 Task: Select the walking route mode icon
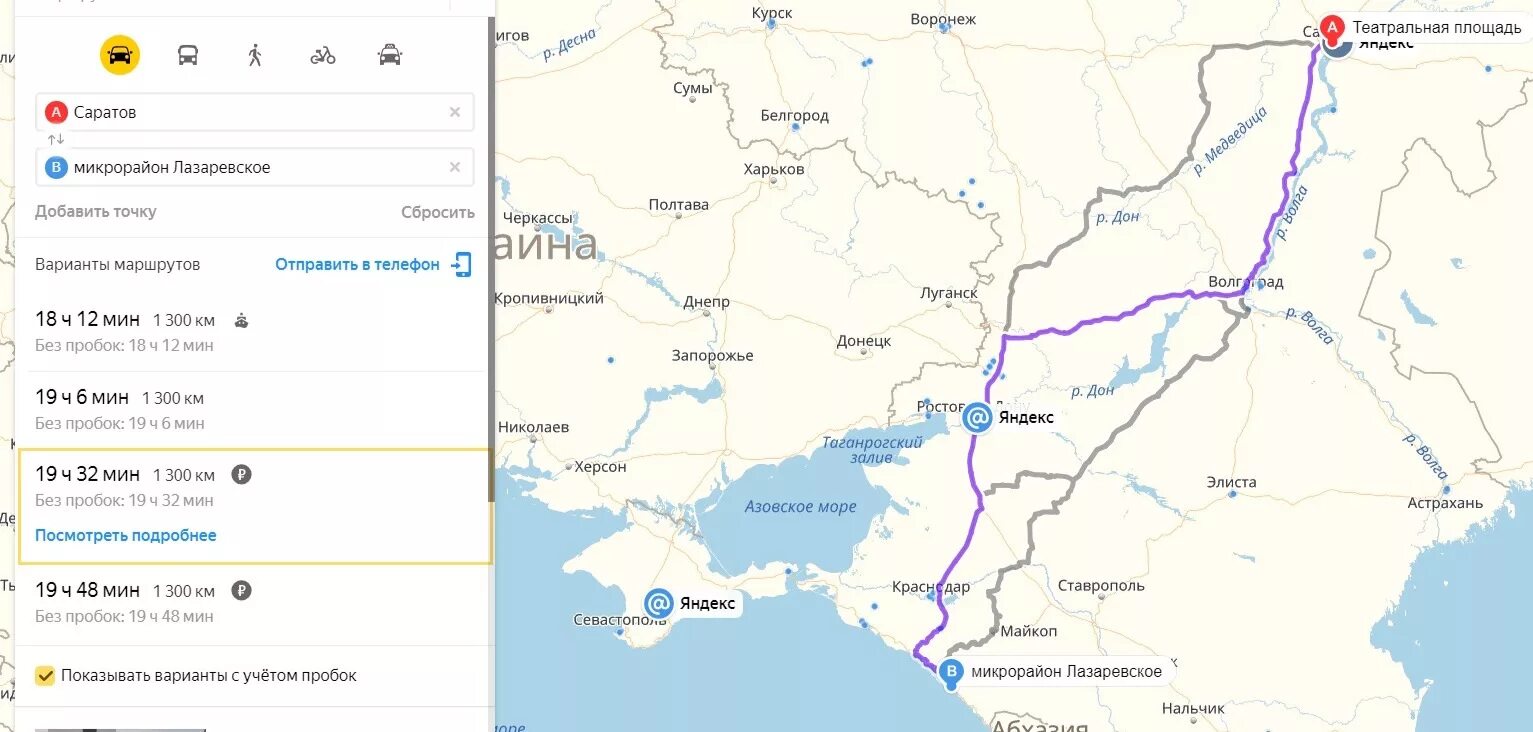(x=255, y=55)
